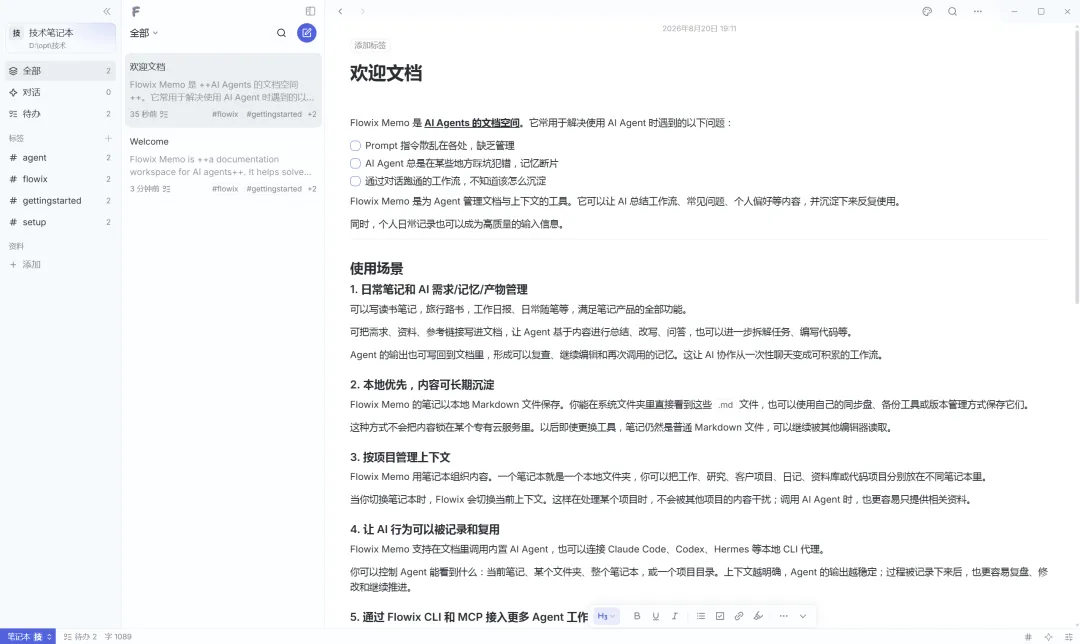Open the Welcome note card

click(223, 165)
